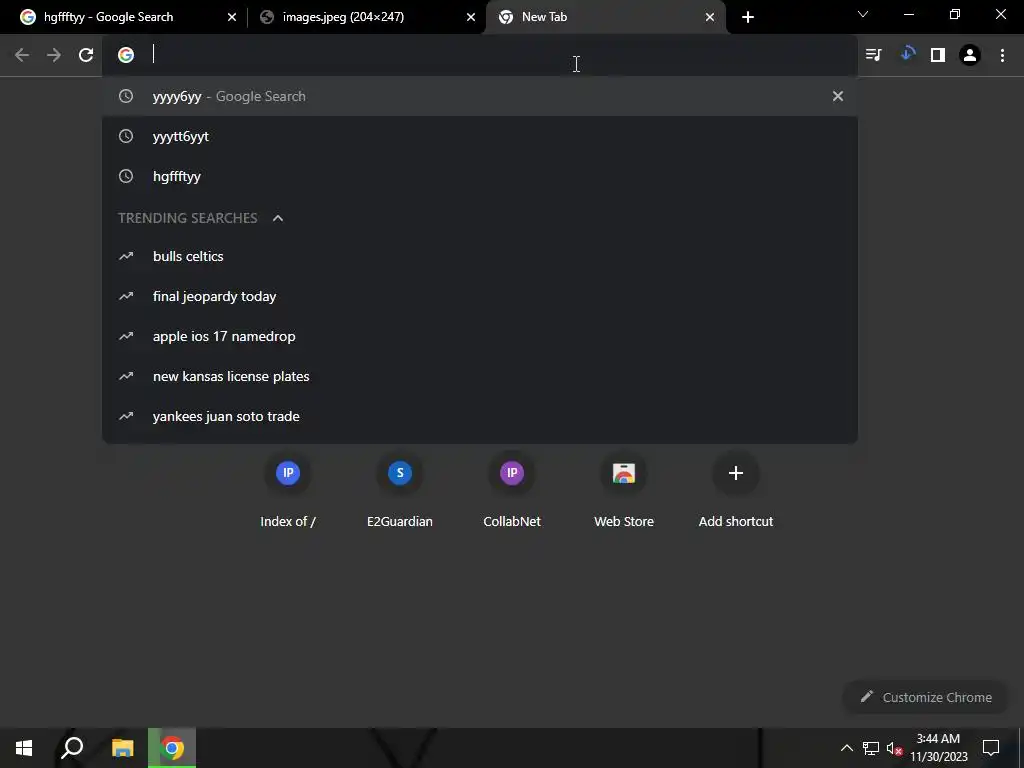This screenshot has height=768, width=1024.
Task: Open Windows taskbar search
Action: tap(72, 748)
